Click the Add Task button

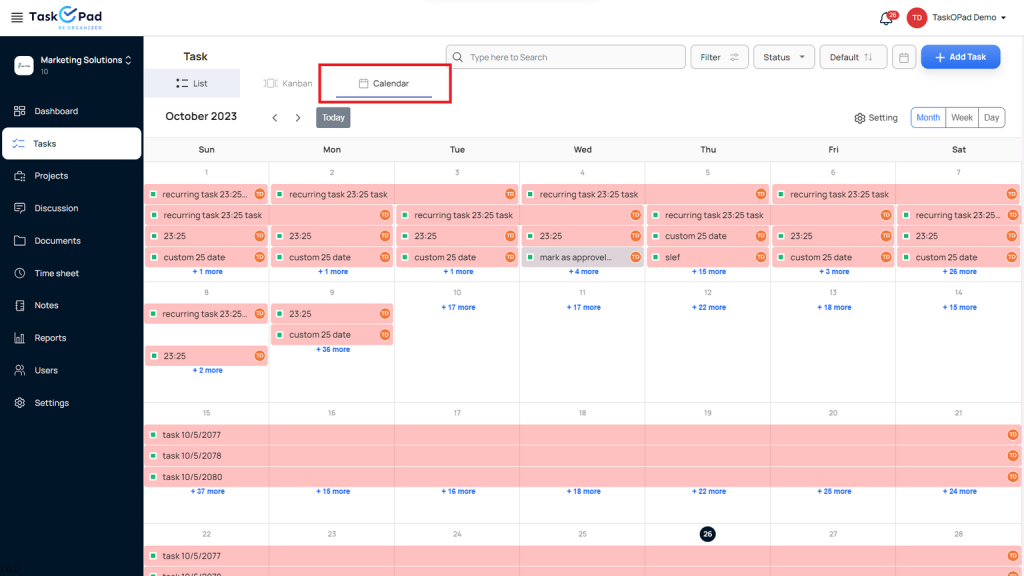[960, 57]
